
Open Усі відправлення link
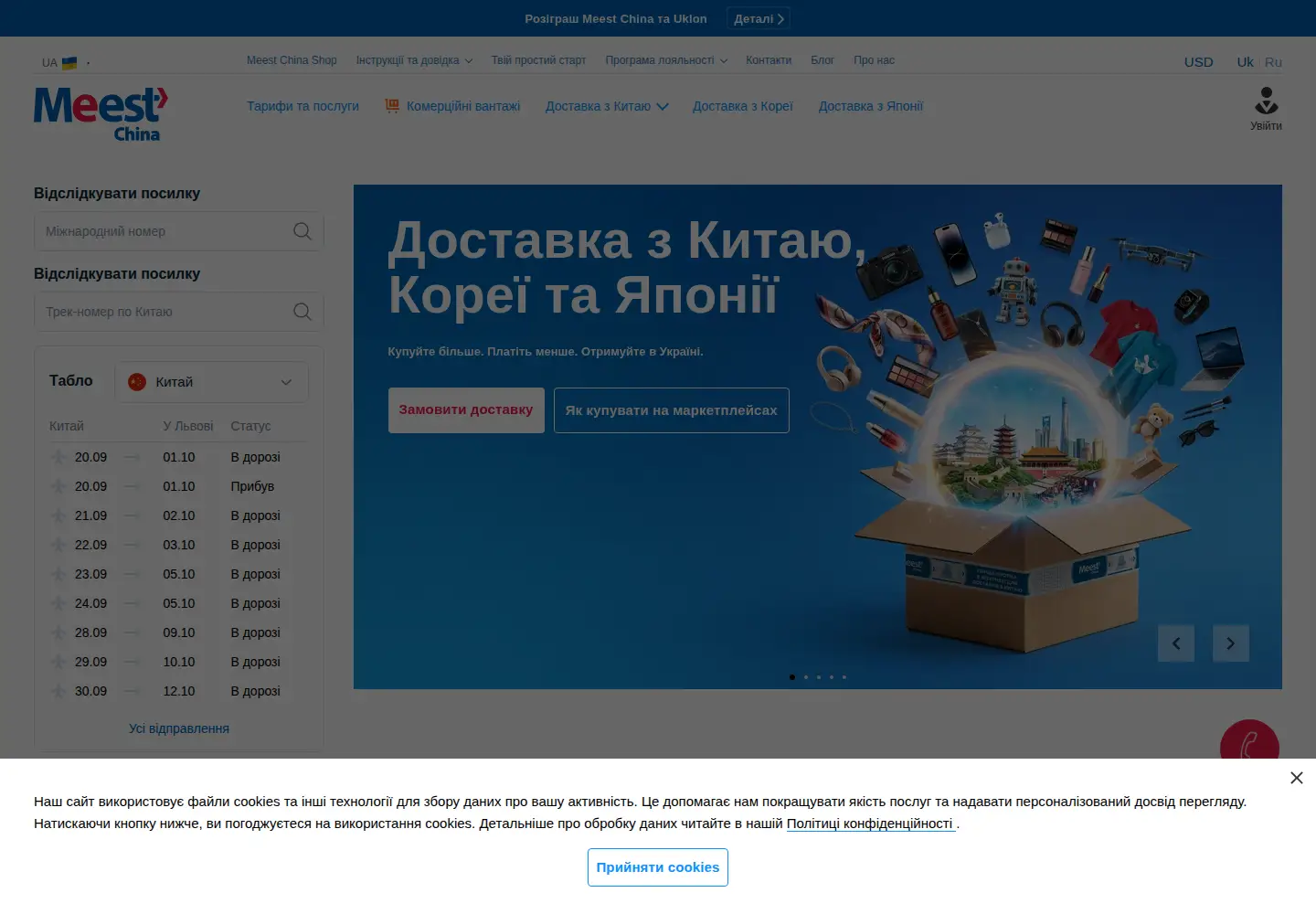click(x=179, y=728)
